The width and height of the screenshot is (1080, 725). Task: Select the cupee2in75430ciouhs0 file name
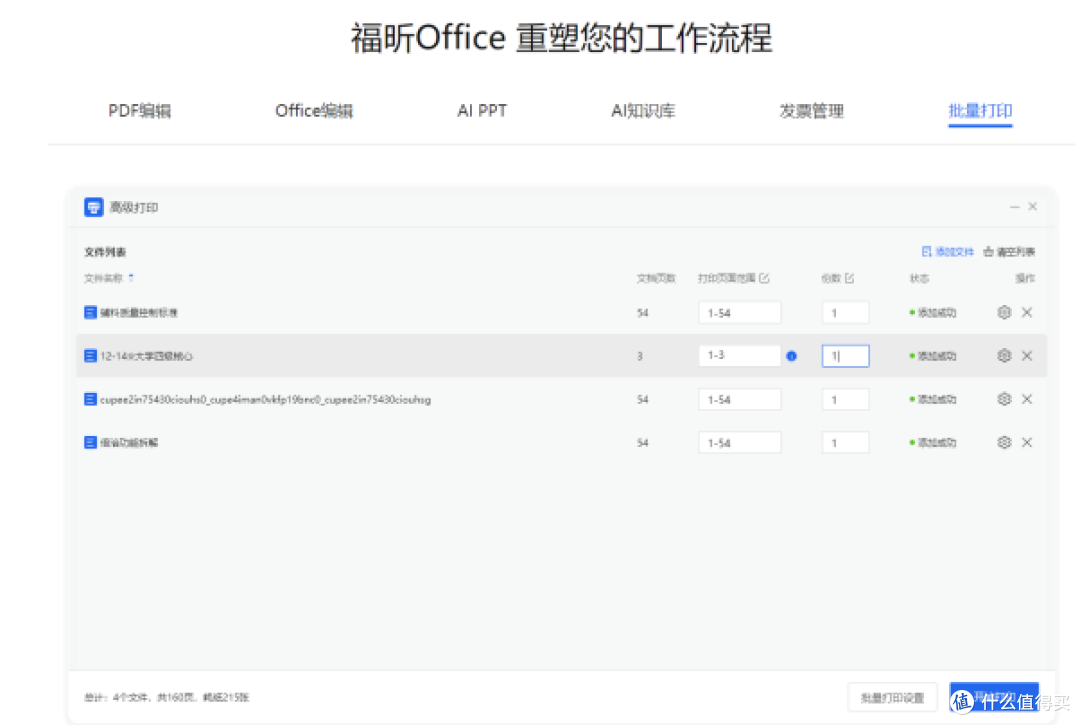[x=265, y=399]
